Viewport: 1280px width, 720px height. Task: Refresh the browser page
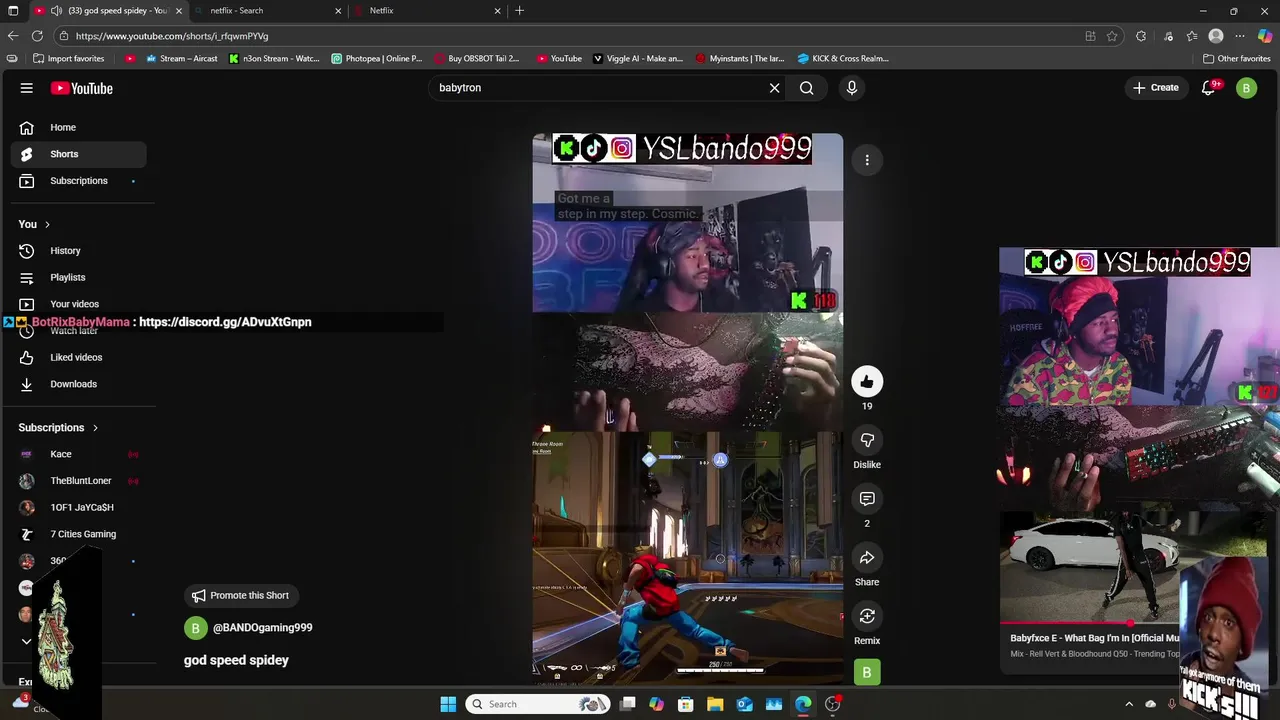[x=37, y=36]
